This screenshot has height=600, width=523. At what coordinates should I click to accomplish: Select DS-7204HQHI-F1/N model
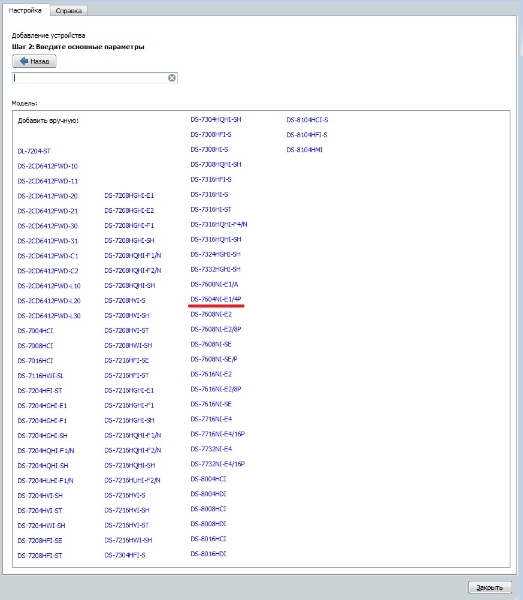pyautogui.click(x=46, y=450)
